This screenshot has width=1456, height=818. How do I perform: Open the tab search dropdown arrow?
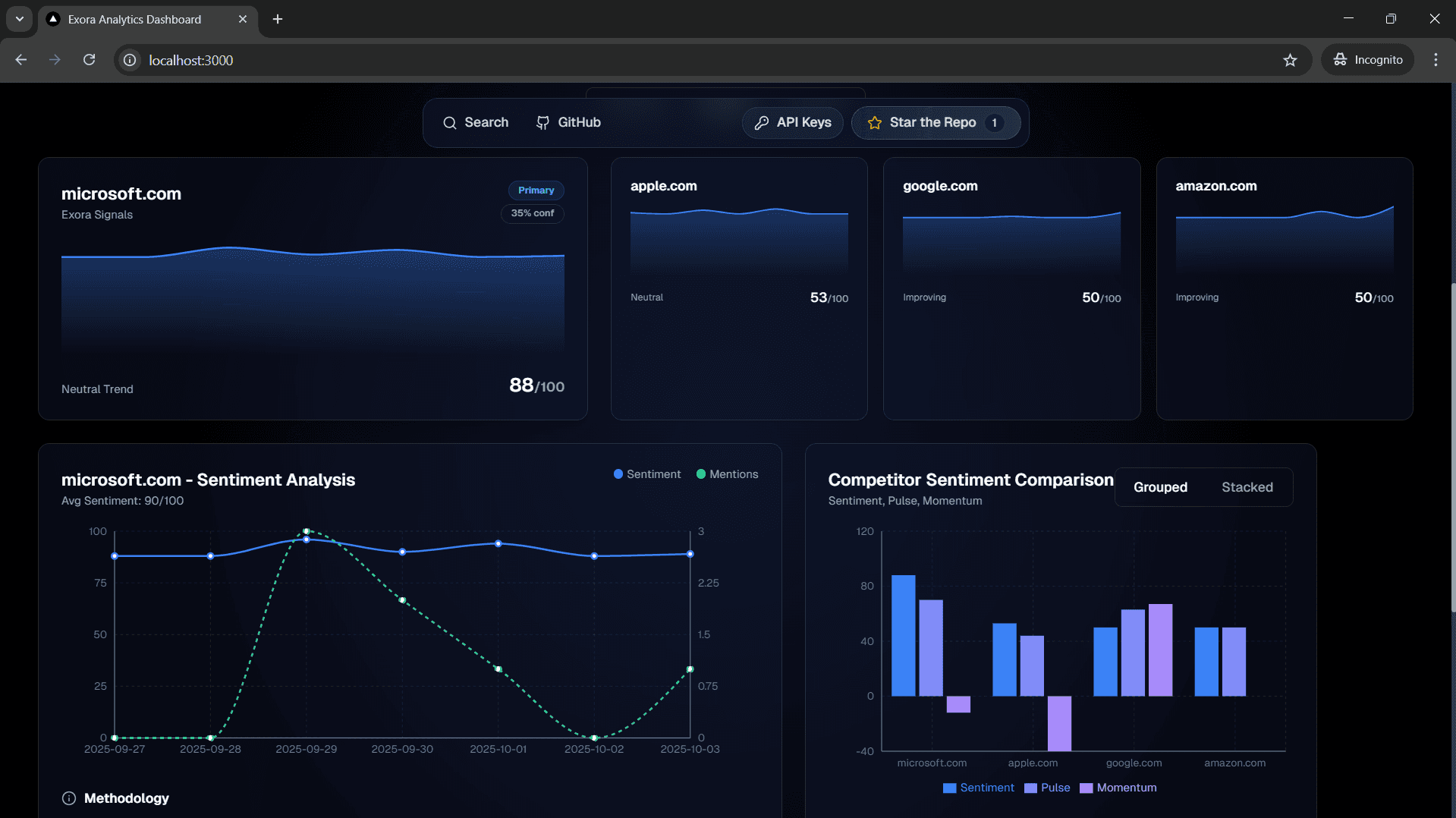20,19
